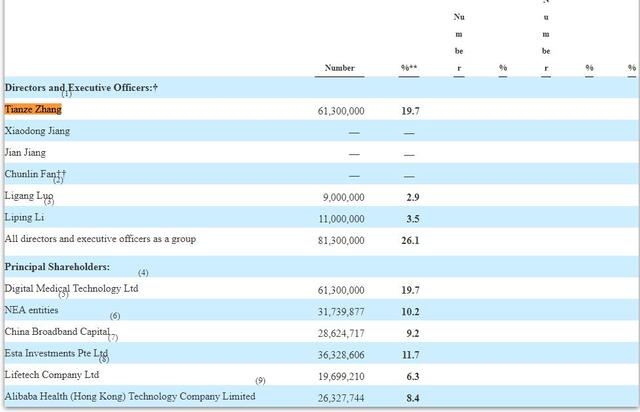Screen dimensions: 640x412
Task: Click the name Jian Jiang
Action: 25,153
